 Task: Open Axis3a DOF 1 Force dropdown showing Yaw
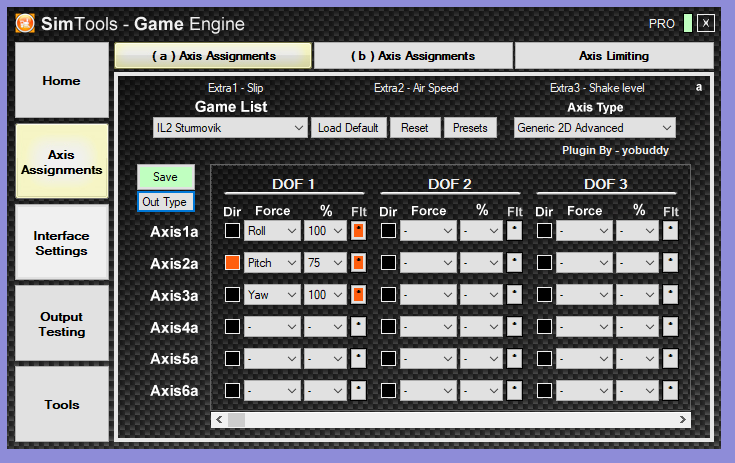[x=272, y=294]
